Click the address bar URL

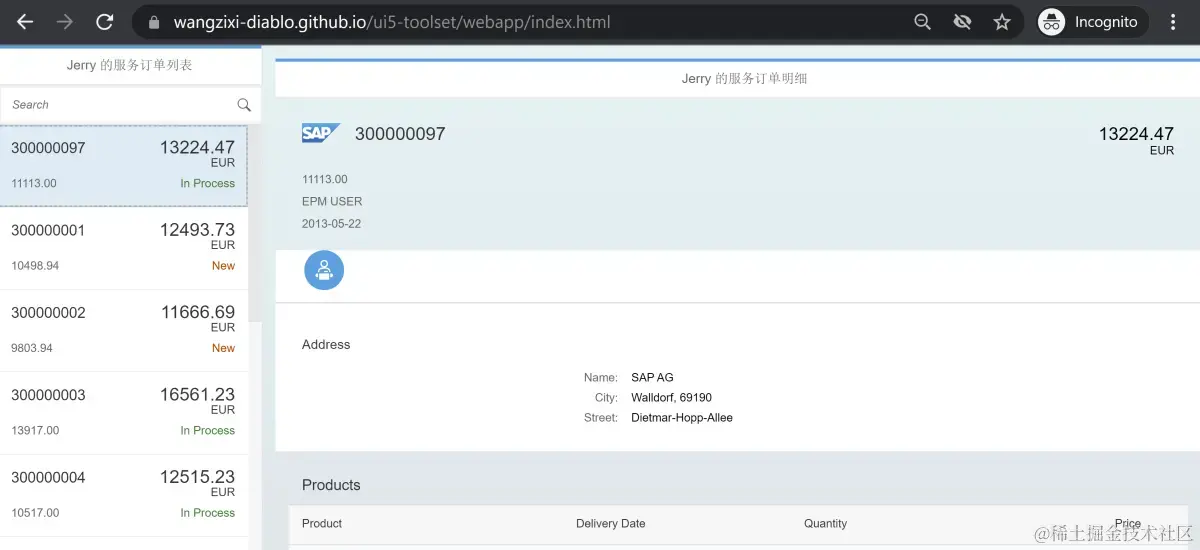[x=392, y=22]
